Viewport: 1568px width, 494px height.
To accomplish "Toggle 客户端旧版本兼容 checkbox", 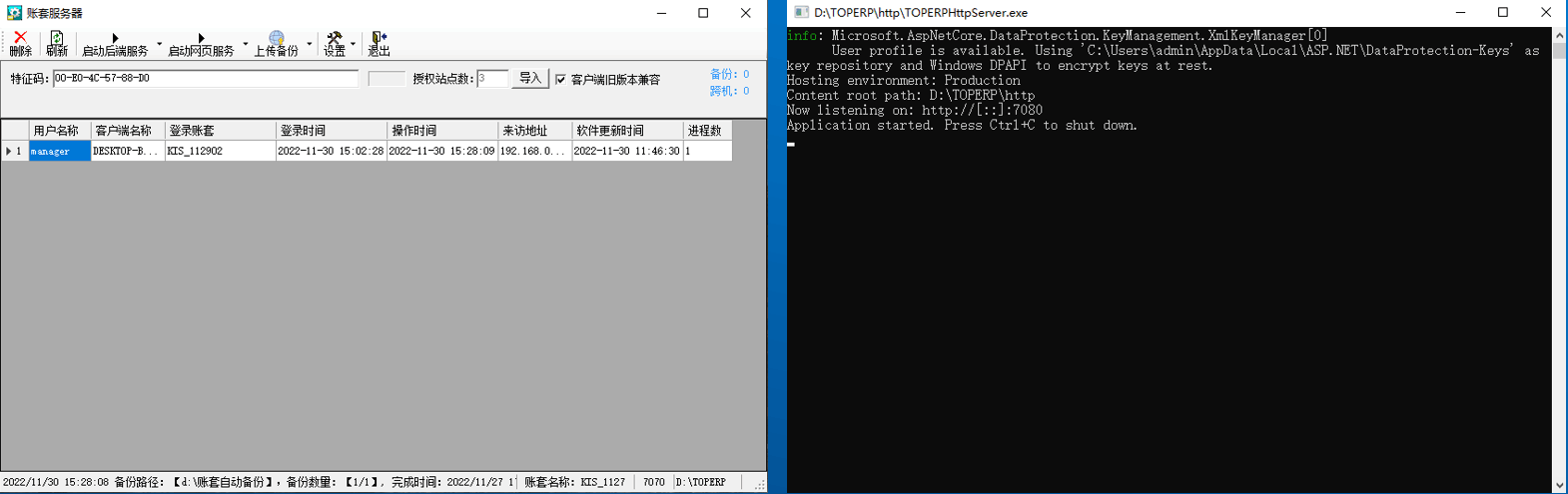I will pos(560,80).
